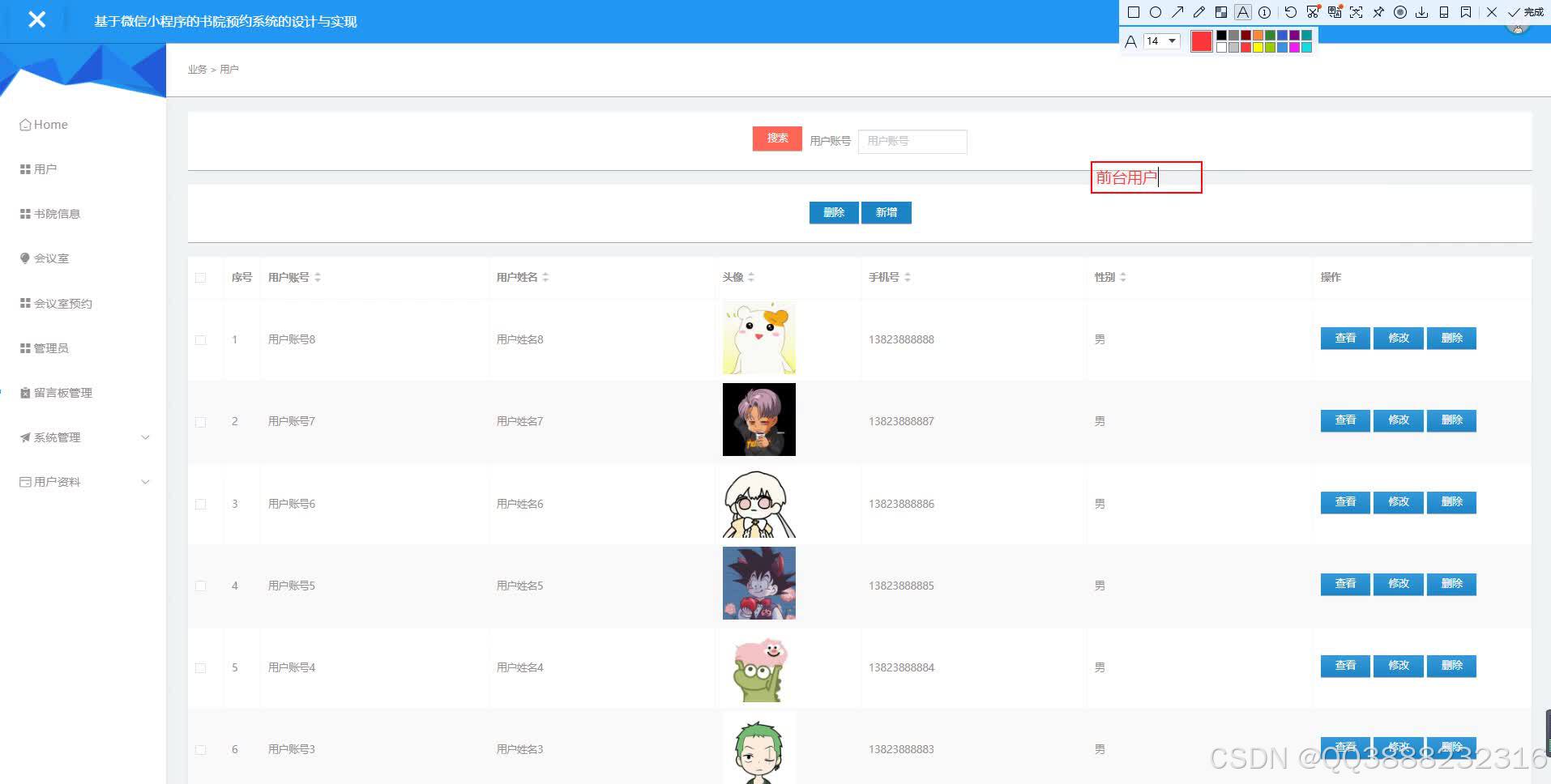
Task: Pick the arrow annotation tool
Action: pyautogui.click(x=1177, y=12)
